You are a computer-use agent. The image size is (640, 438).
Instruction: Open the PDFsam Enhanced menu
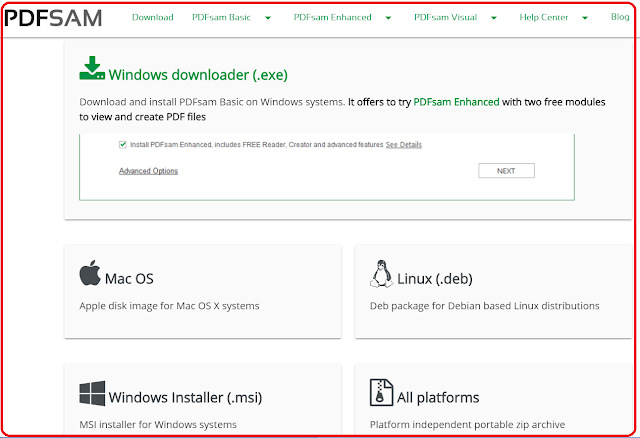333,17
